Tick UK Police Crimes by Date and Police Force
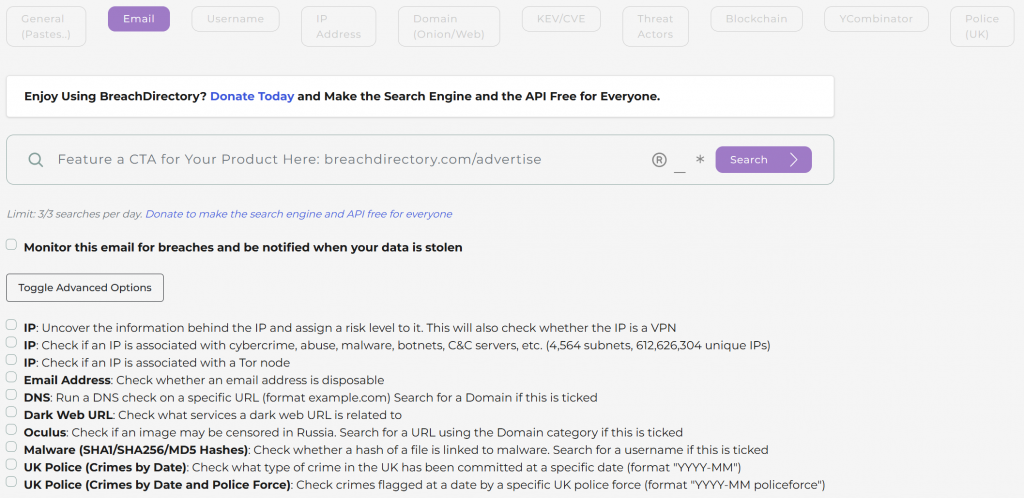This screenshot has height=498, width=1024. 11,482
